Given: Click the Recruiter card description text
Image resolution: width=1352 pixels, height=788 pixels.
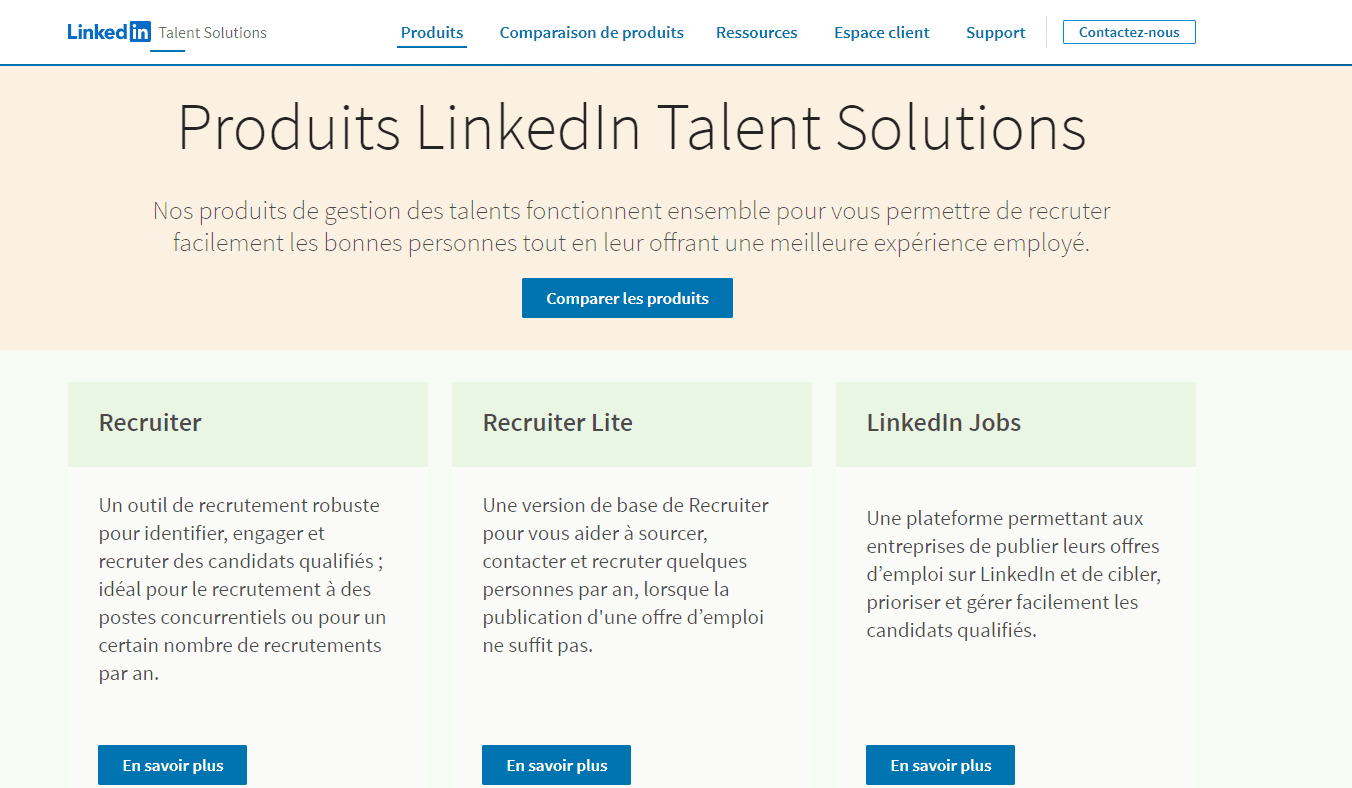Looking at the screenshot, I should click(x=241, y=589).
